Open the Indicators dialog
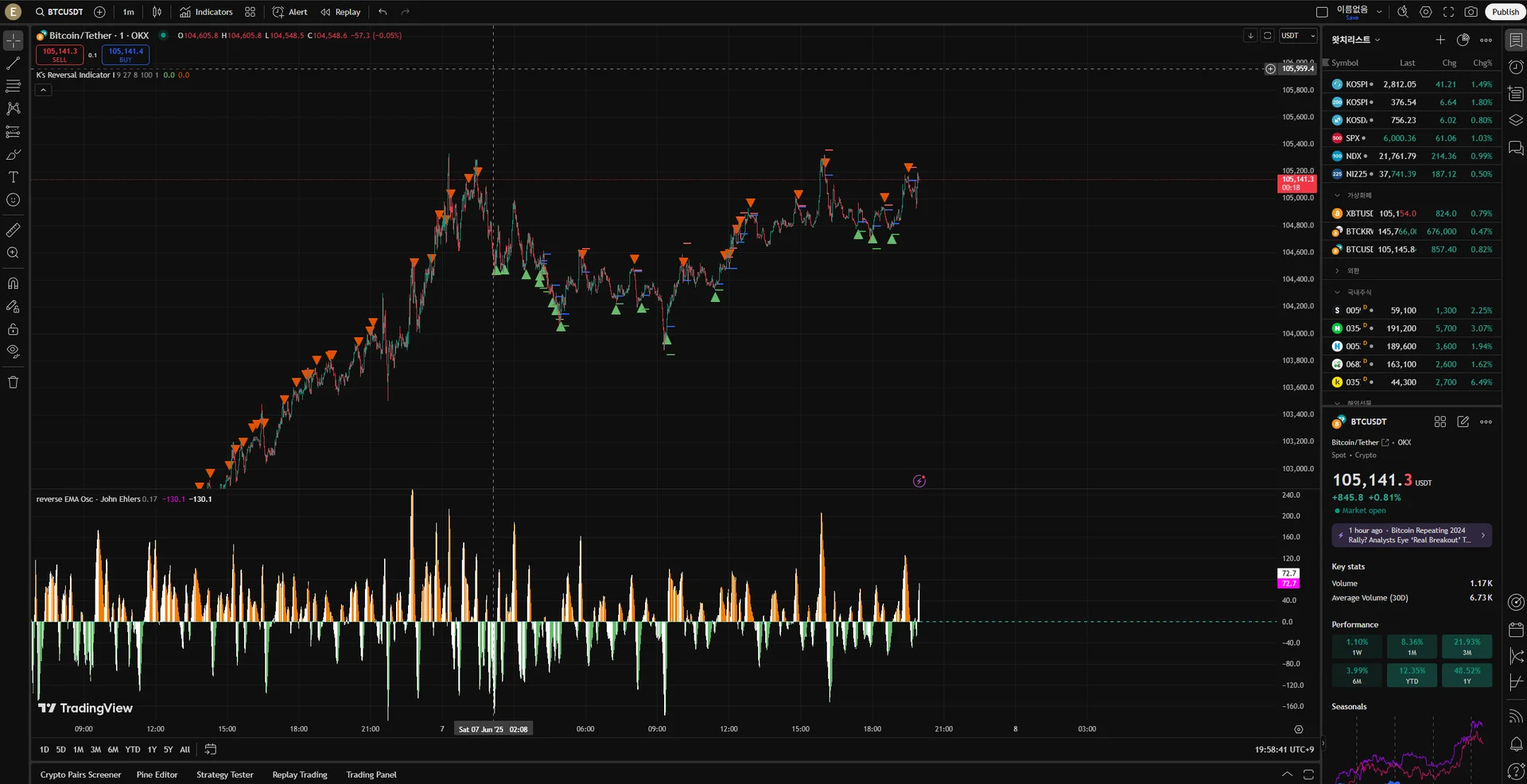Viewport: 1527px width, 784px height. coord(206,12)
